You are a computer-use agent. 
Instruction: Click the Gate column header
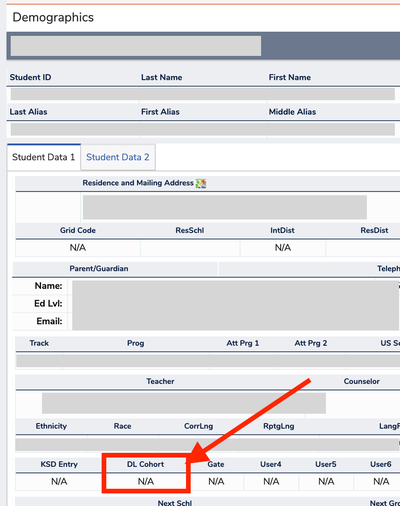tap(216, 464)
